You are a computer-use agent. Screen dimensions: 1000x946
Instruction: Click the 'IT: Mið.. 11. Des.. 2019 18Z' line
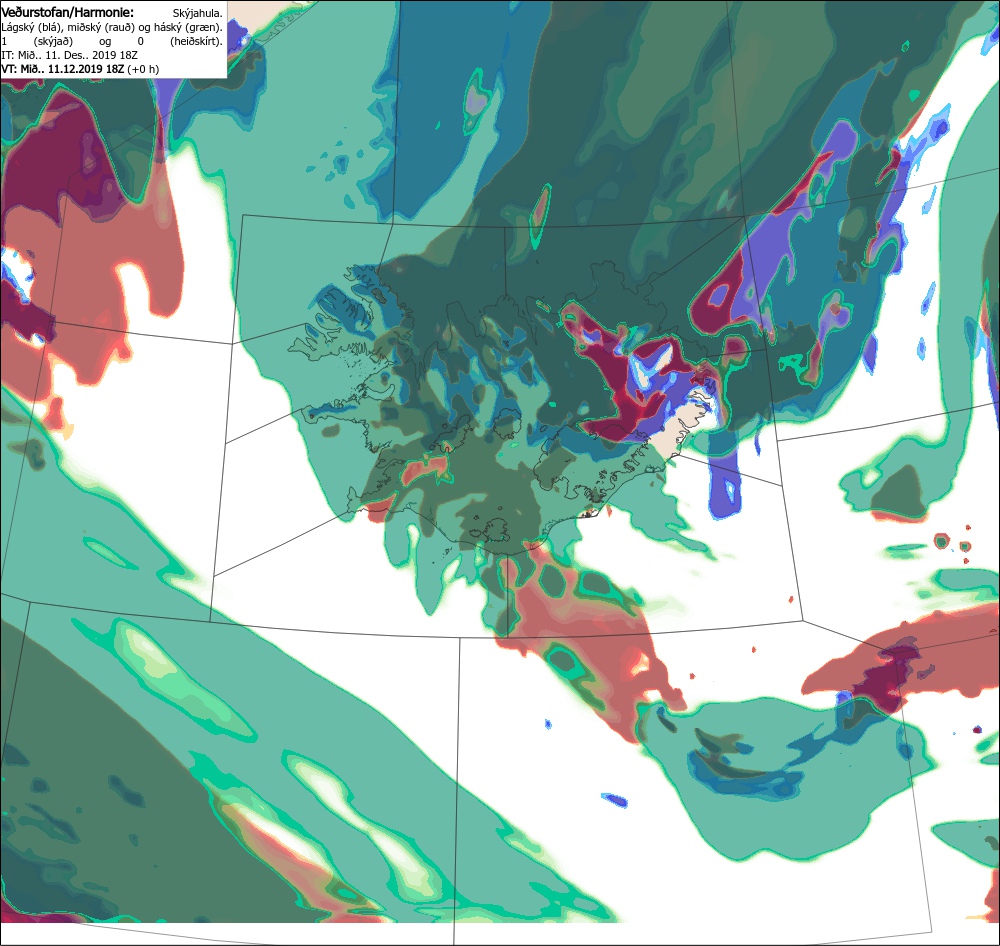[x=69, y=55]
